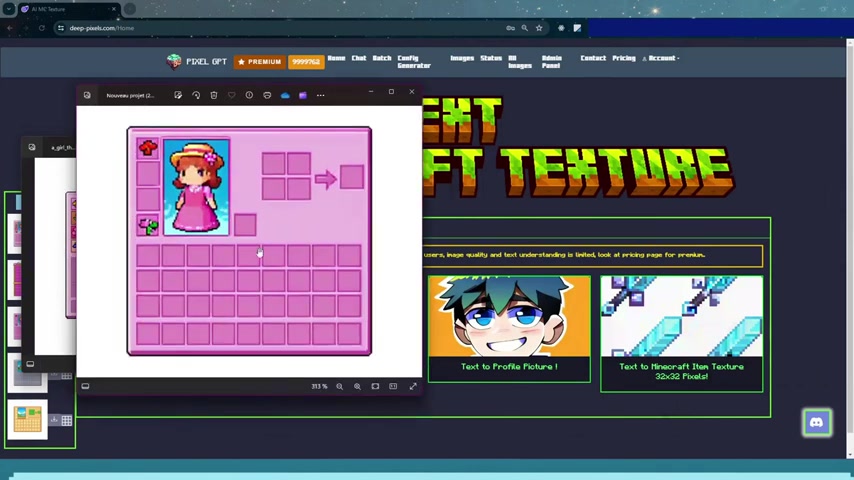Click the zoom in magnifier in Photos bottom bar
854x480 pixels.
[357, 386]
